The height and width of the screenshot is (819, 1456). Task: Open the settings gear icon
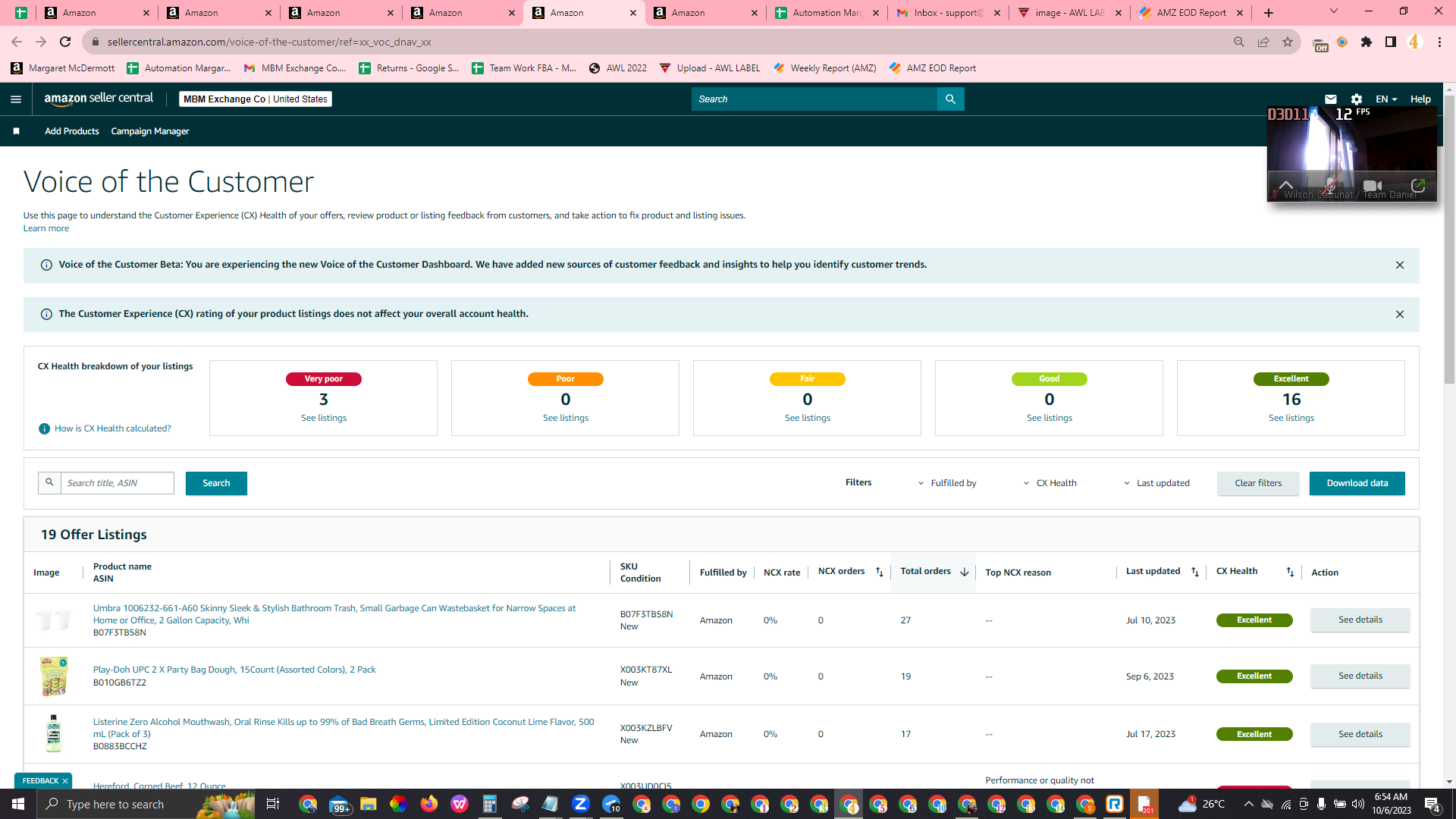point(1357,99)
